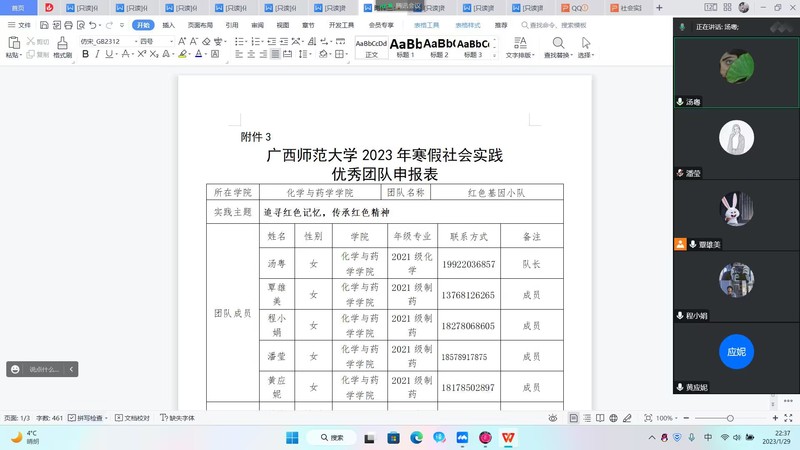
Task: Click the Clear formatting eraser icon
Action: coord(206,41)
